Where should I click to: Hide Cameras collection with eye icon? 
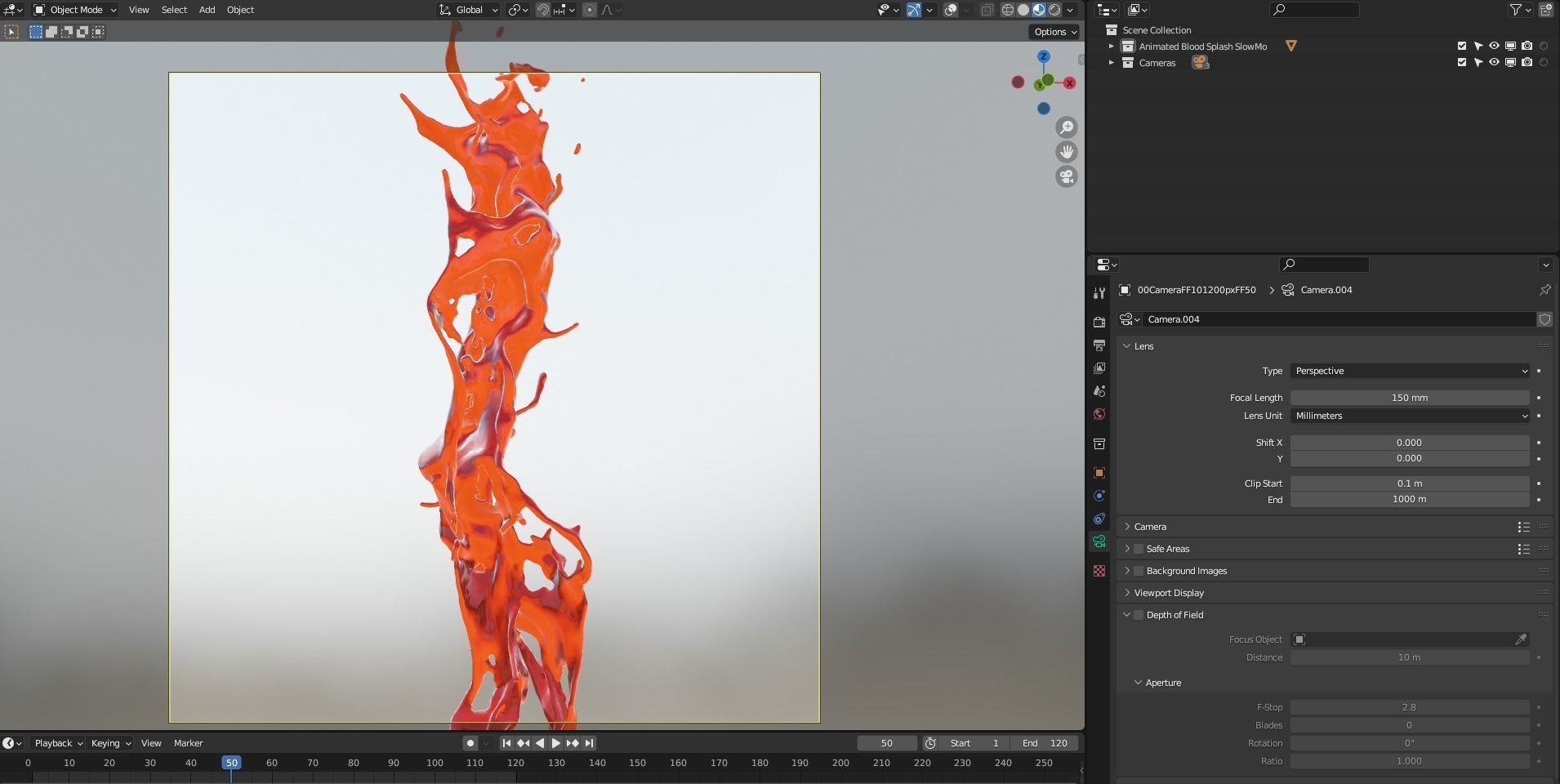click(1494, 63)
